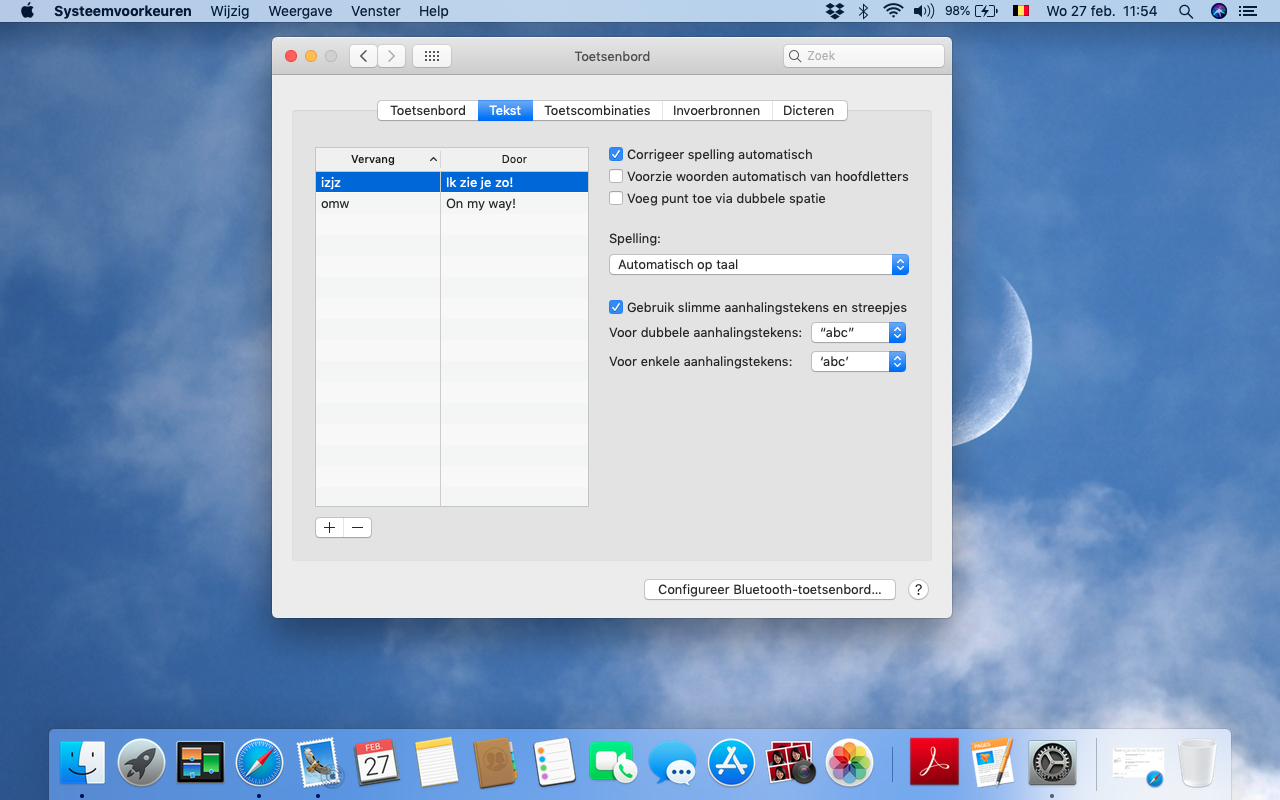Open the dubbele aanhalingstekens style dropdown

click(858, 333)
